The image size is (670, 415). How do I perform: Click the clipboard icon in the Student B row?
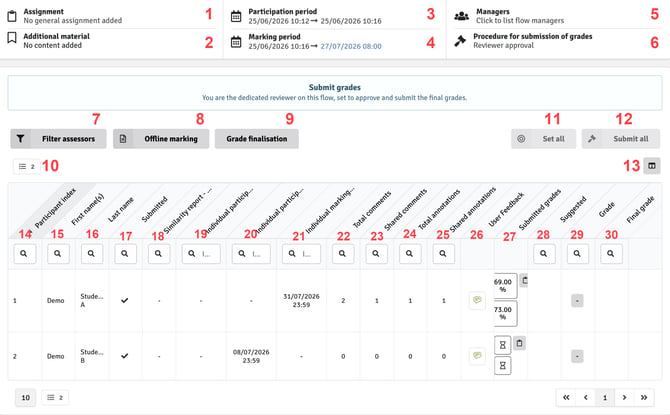[520, 343]
